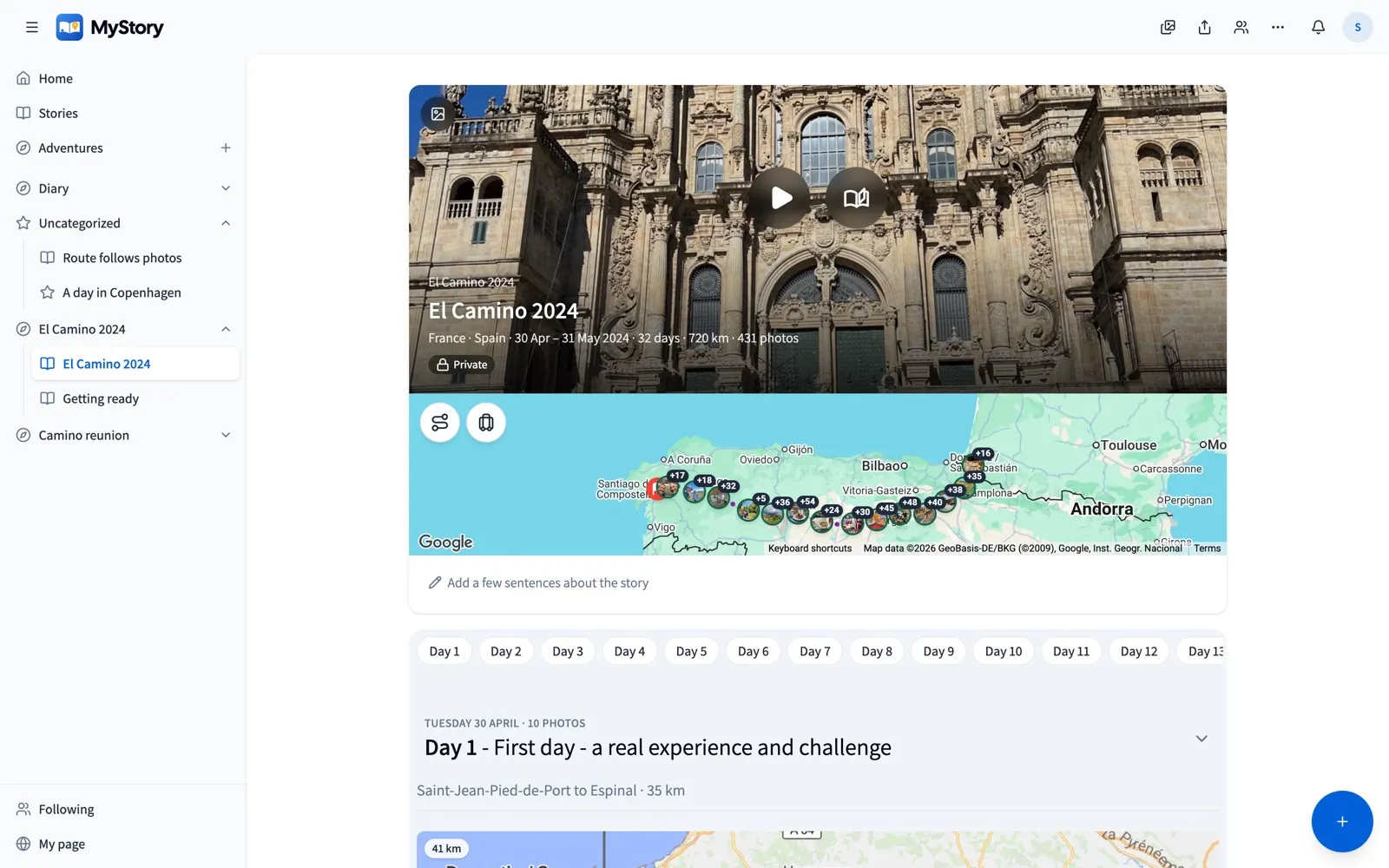The width and height of the screenshot is (1389, 868).
Task: Open the collaborators people icon
Action: 1241,28
